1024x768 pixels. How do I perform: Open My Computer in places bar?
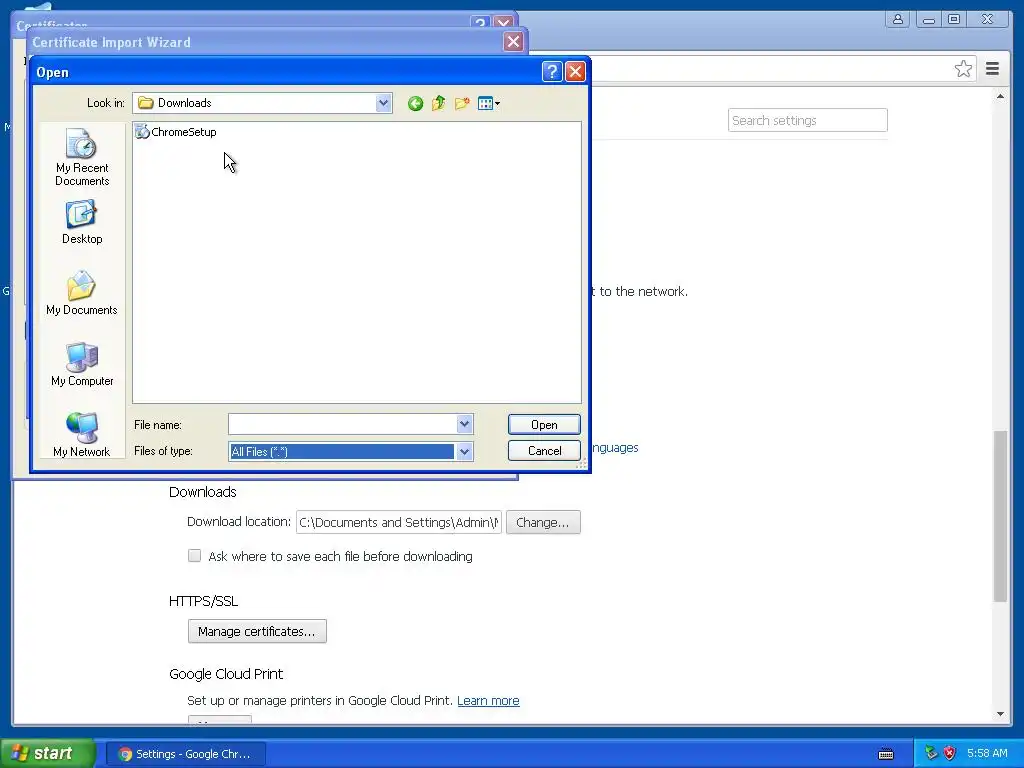pyautogui.click(x=82, y=364)
